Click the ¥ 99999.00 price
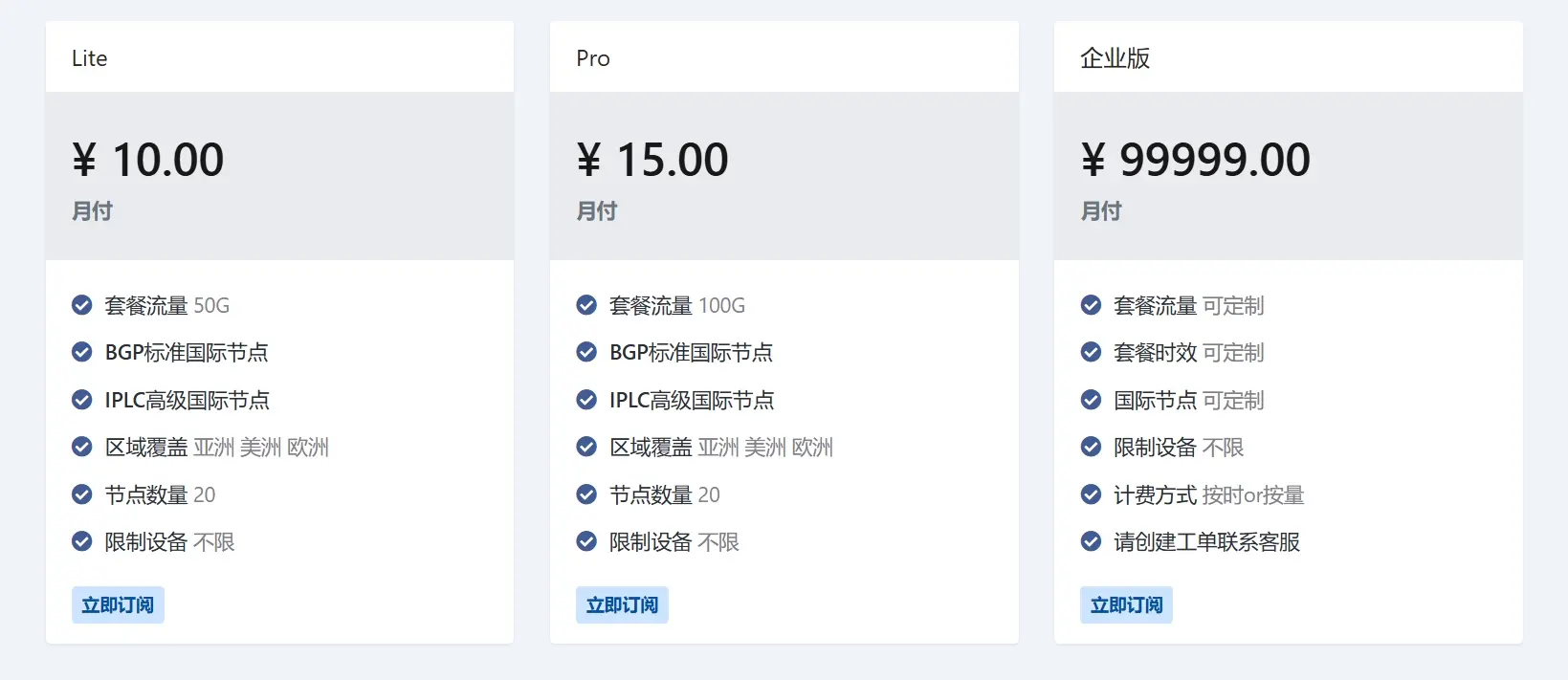This screenshot has height=680, width=1568. click(1195, 160)
